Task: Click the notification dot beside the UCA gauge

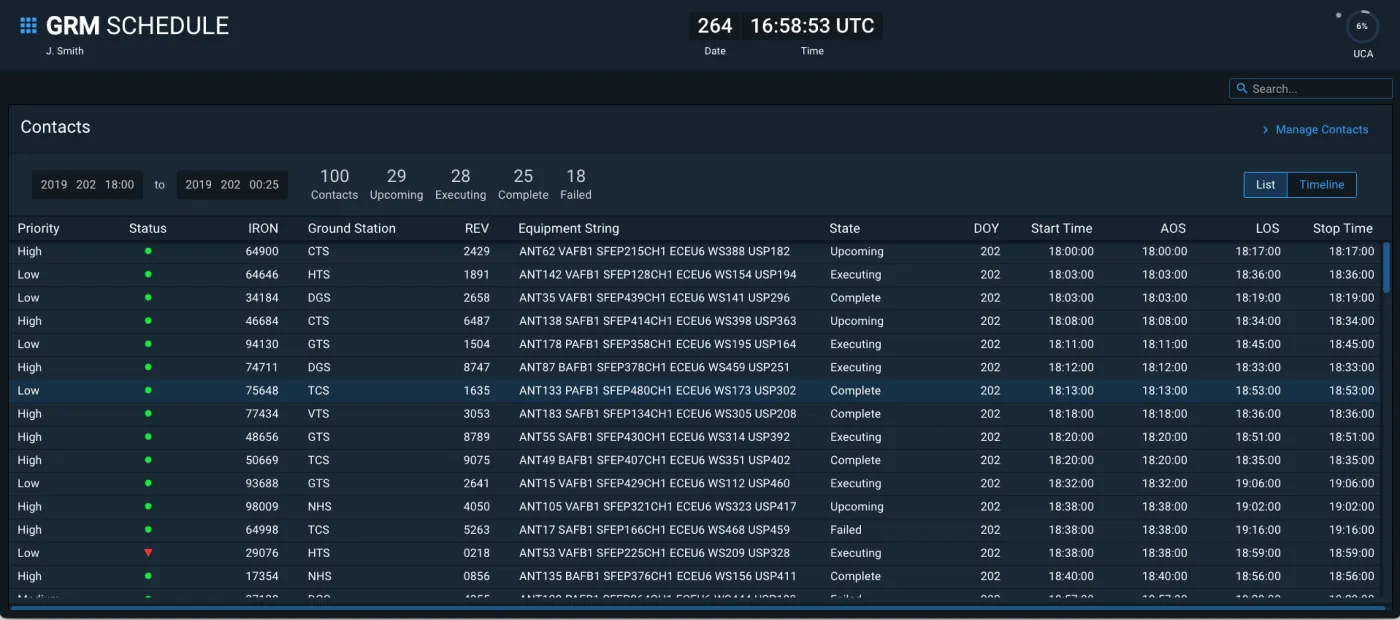Action: coord(1338,15)
